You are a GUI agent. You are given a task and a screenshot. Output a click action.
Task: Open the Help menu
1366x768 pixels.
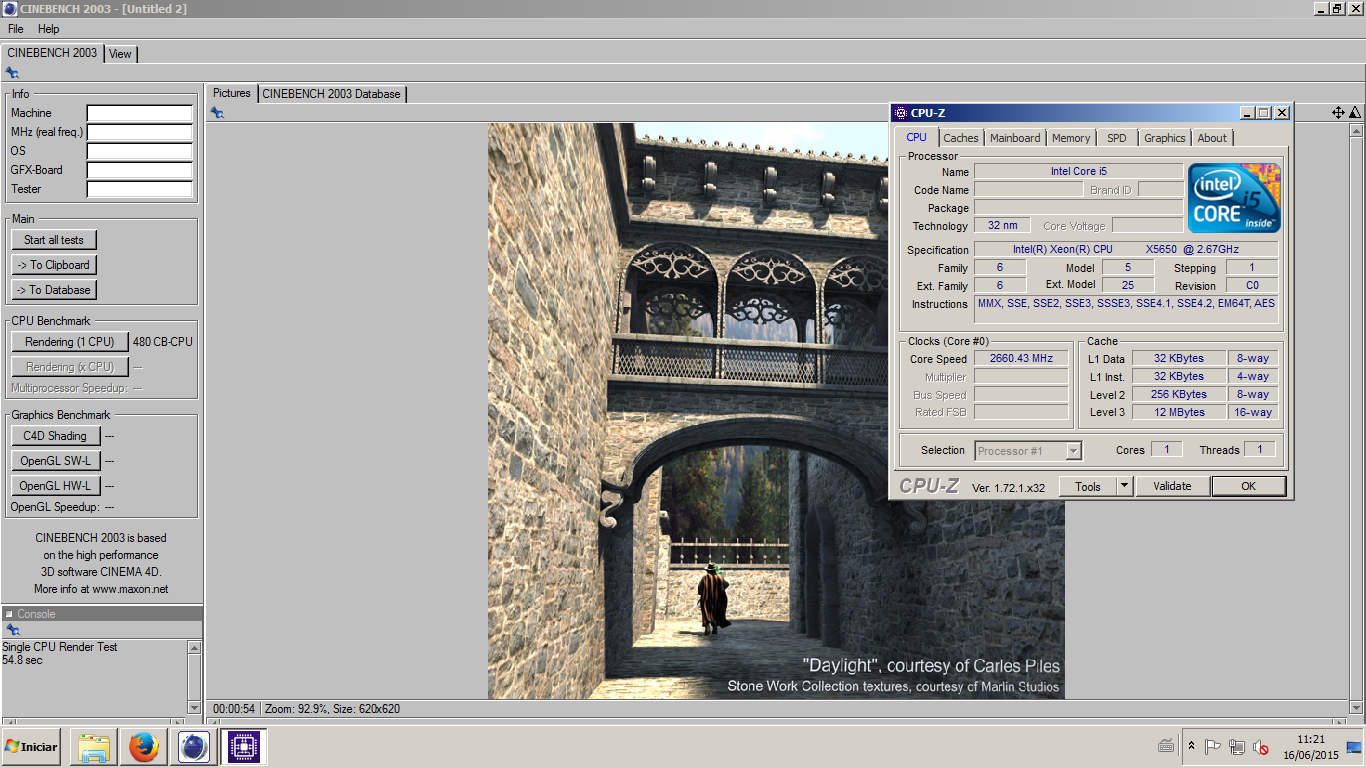49,29
